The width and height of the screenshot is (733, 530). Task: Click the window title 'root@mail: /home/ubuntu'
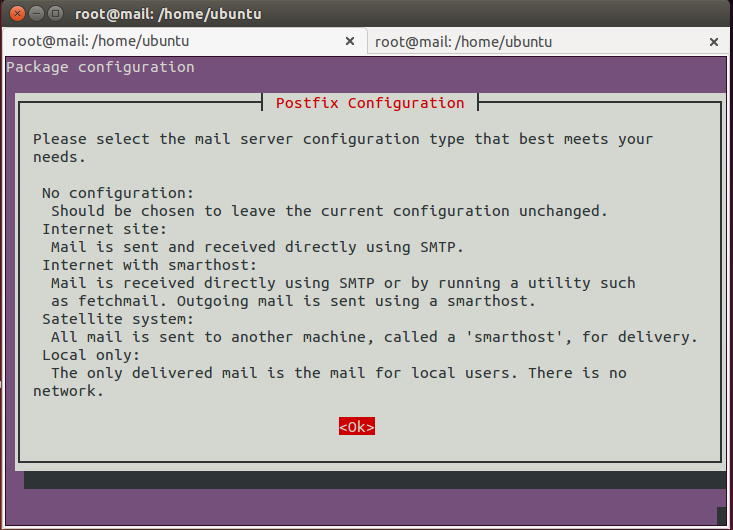168,14
